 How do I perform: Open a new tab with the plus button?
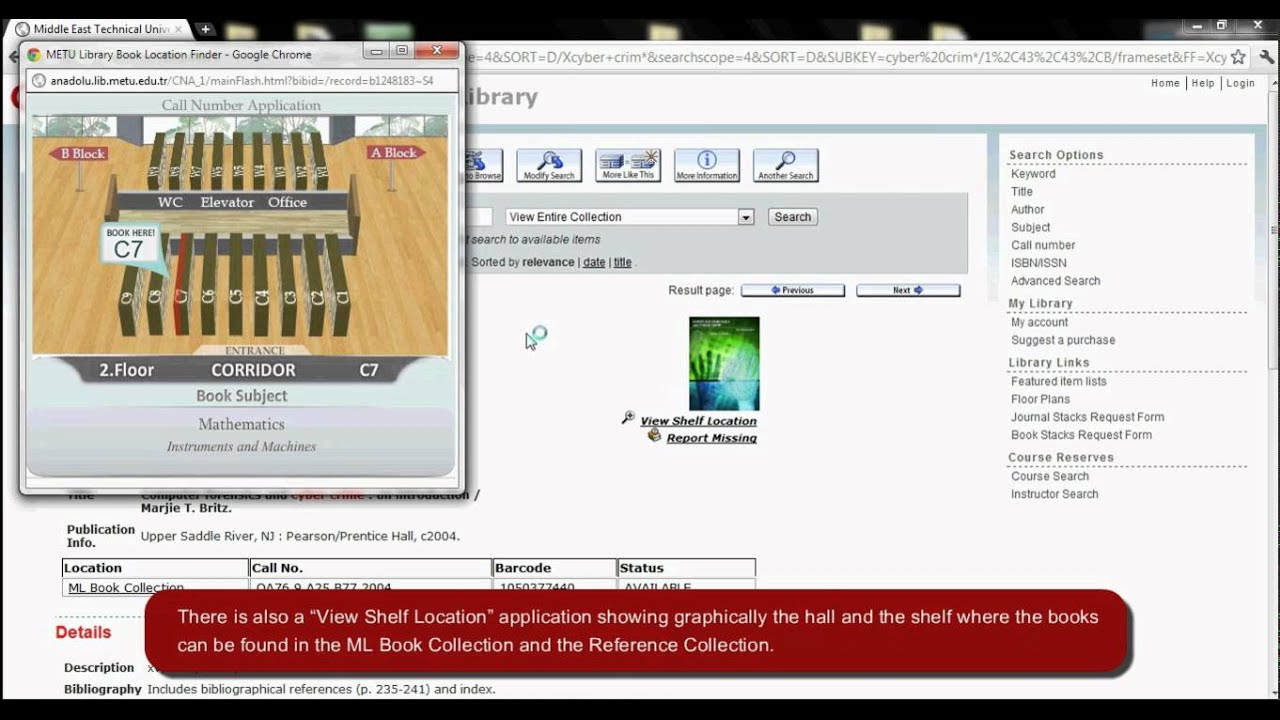click(205, 29)
